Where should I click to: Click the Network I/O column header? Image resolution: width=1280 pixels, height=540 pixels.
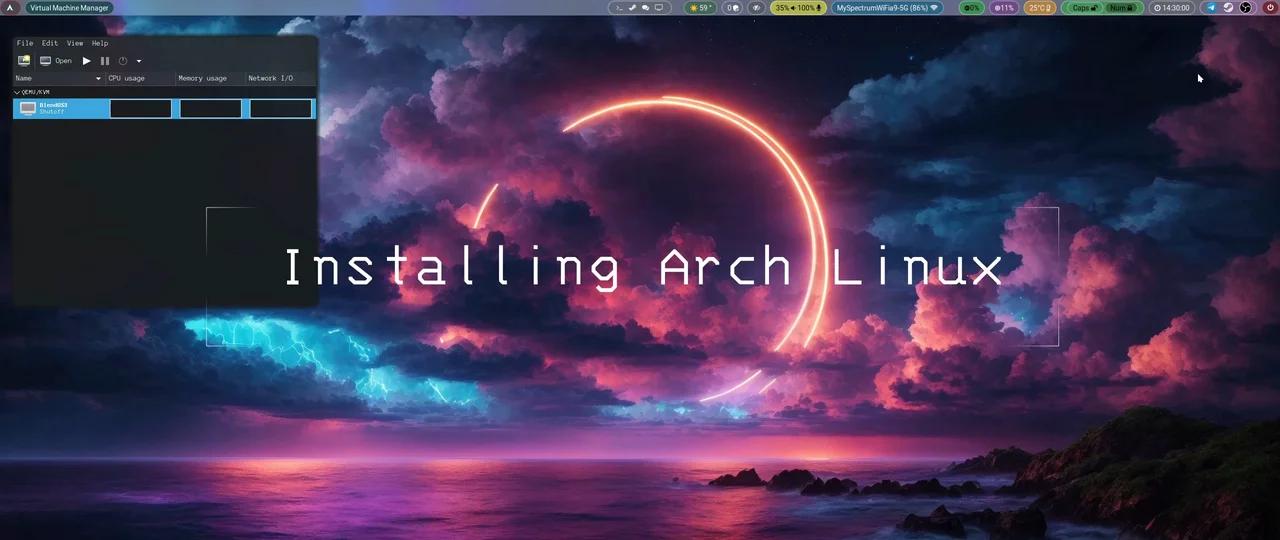tap(280, 78)
